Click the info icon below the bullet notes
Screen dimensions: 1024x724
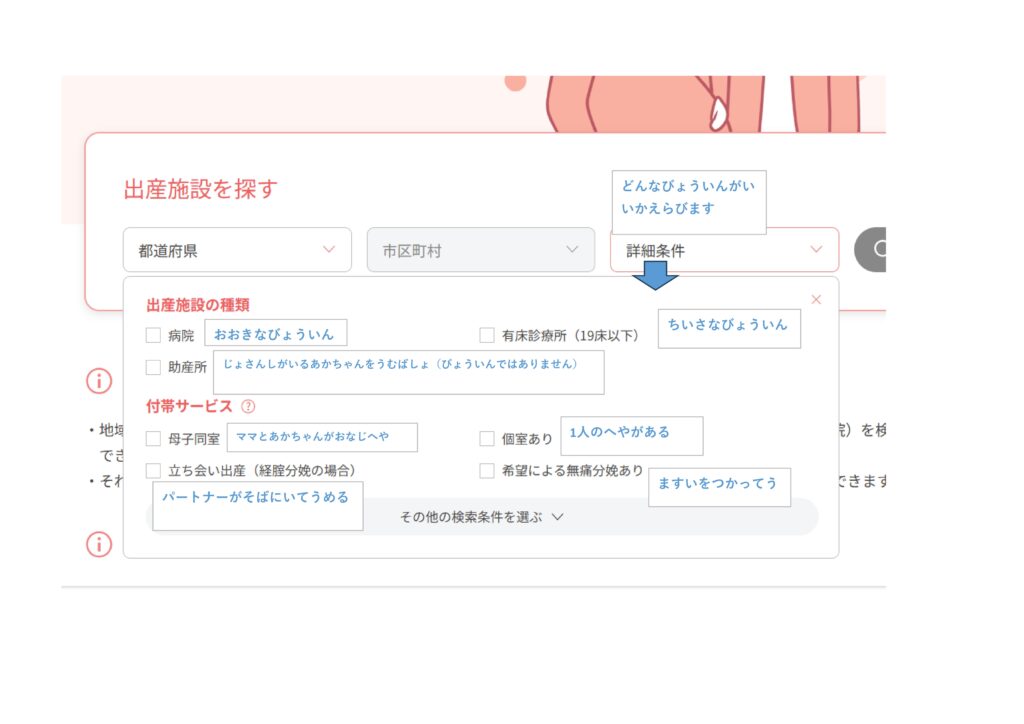tap(99, 544)
